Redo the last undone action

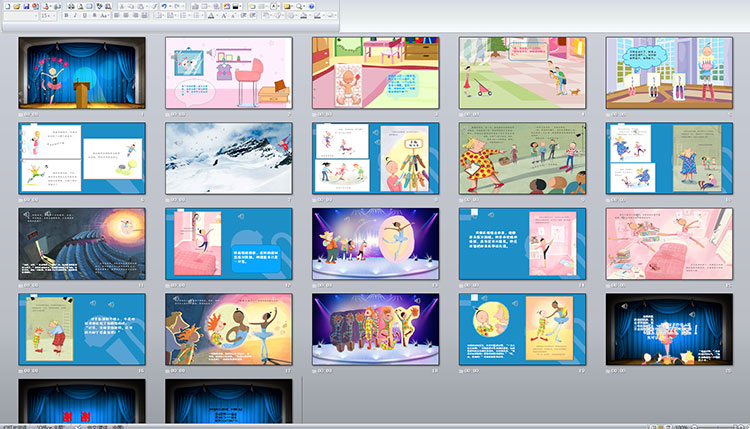(176, 6)
